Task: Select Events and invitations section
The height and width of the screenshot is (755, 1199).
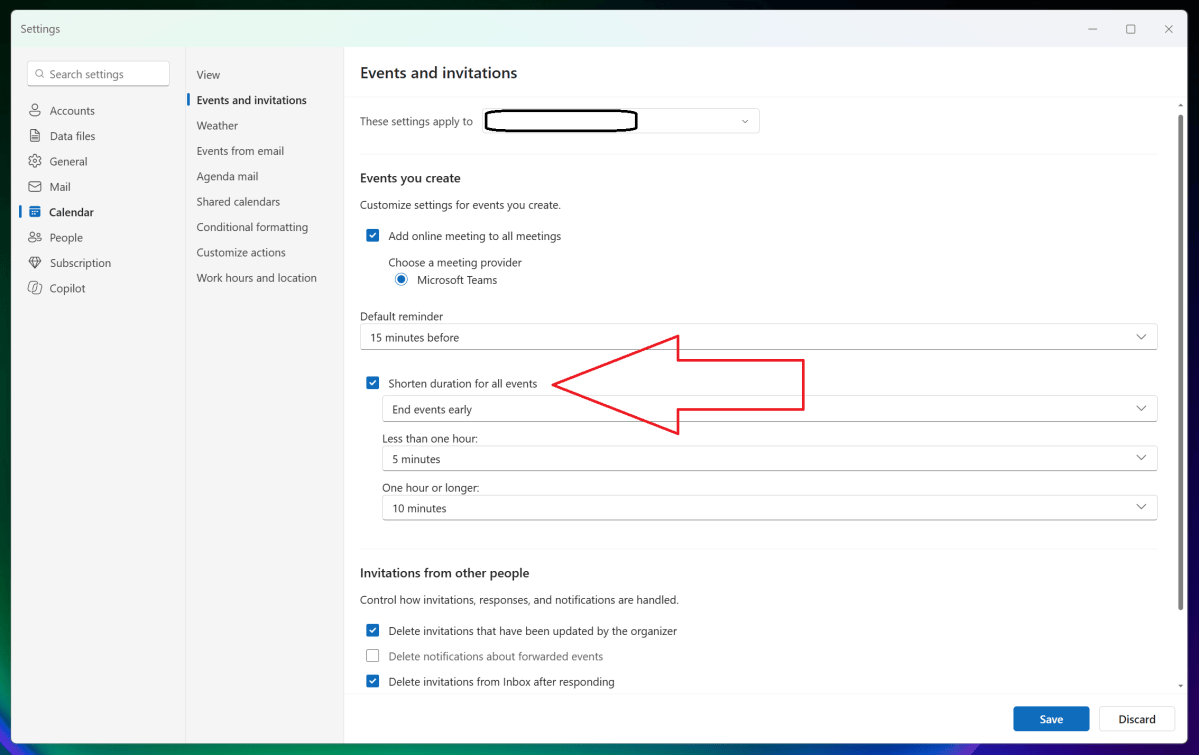Action: pos(252,100)
